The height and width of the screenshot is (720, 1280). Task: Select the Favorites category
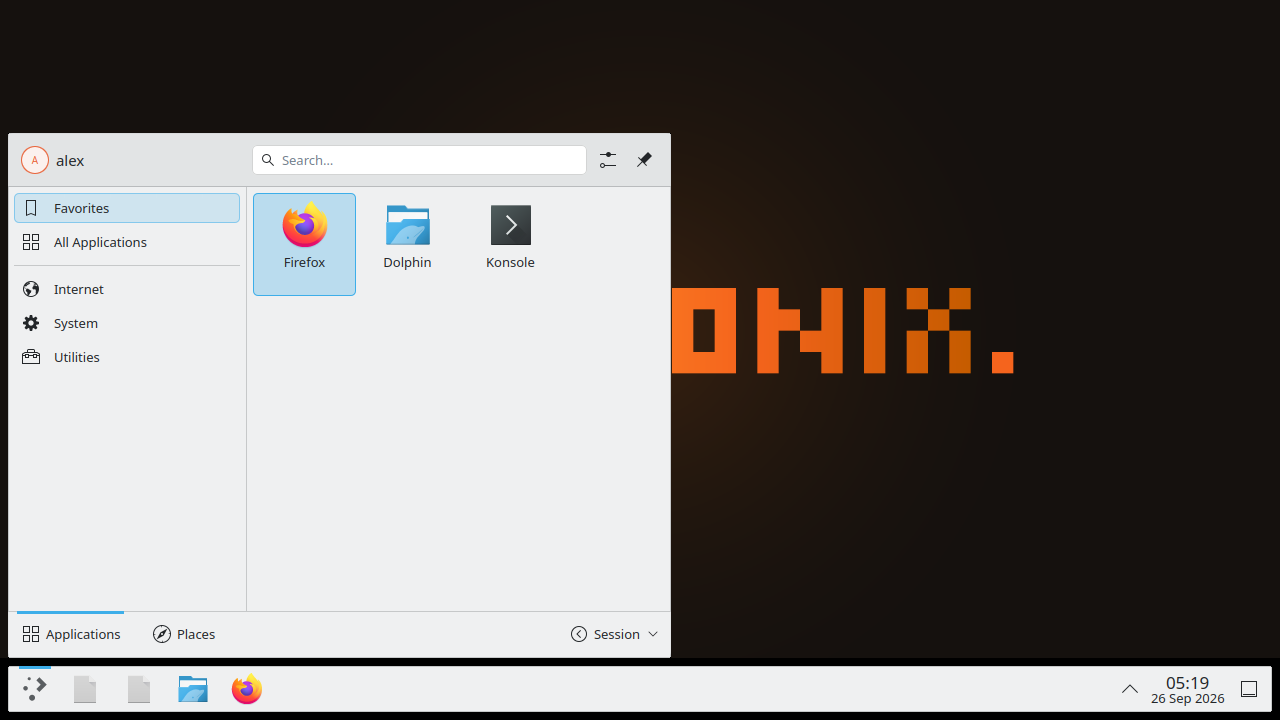127,208
